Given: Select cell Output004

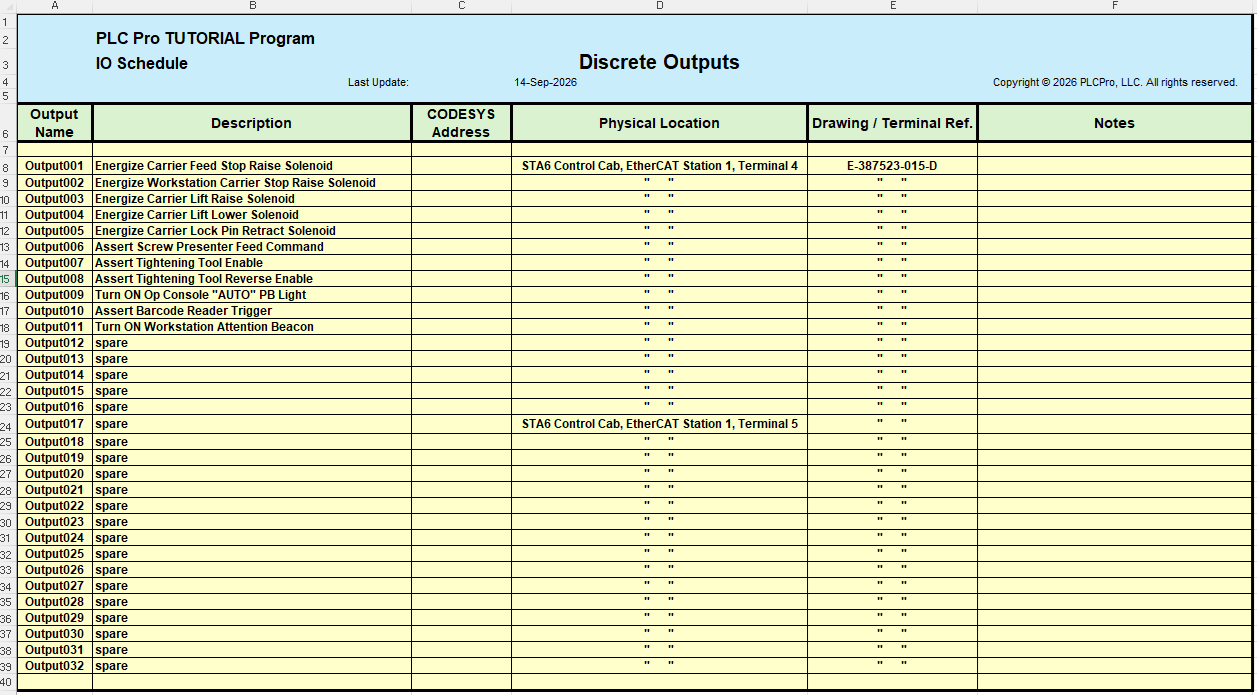Looking at the screenshot, I should (x=54, y=215).
